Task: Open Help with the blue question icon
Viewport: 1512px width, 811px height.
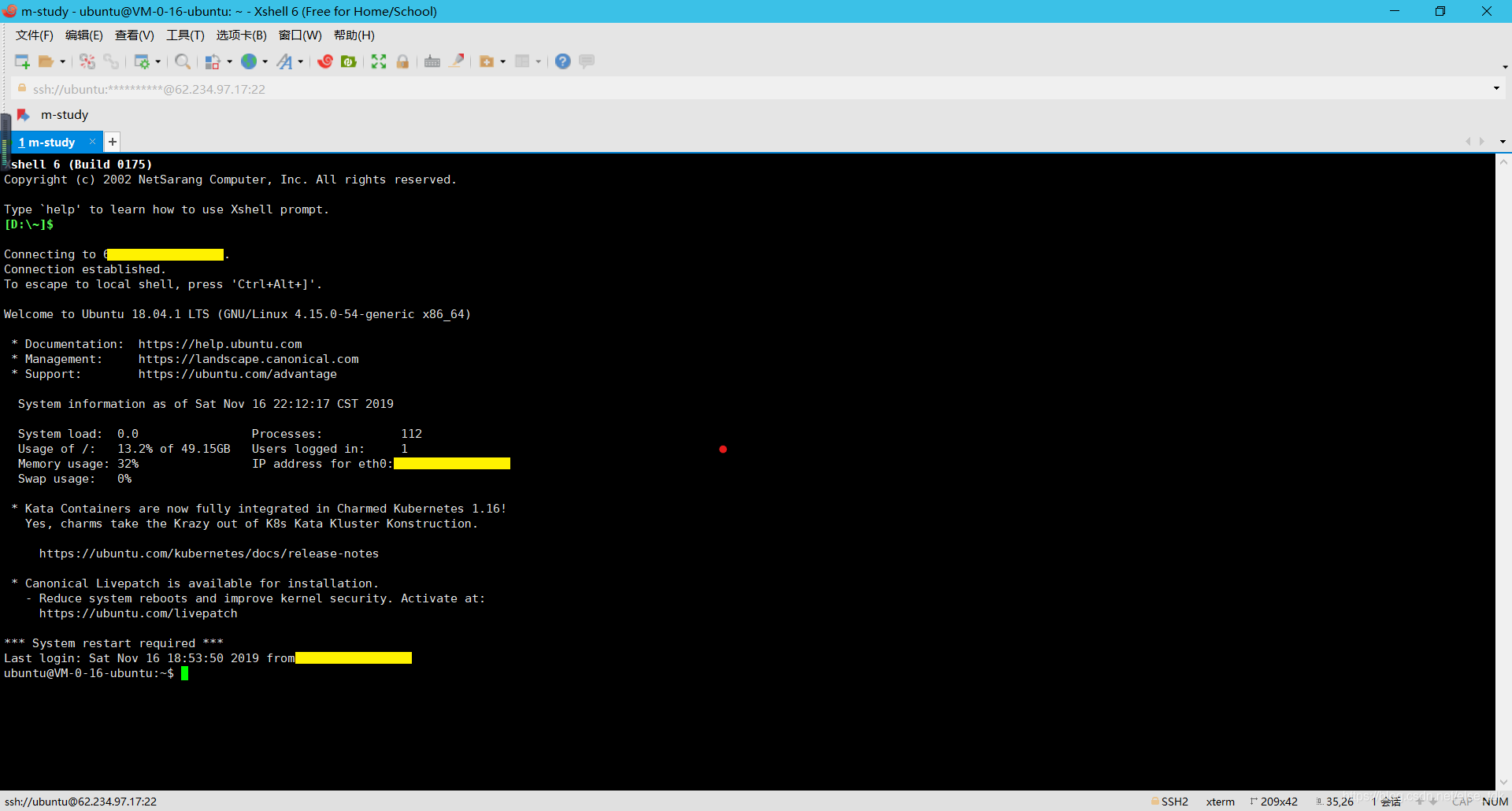Action: (563, 61)
